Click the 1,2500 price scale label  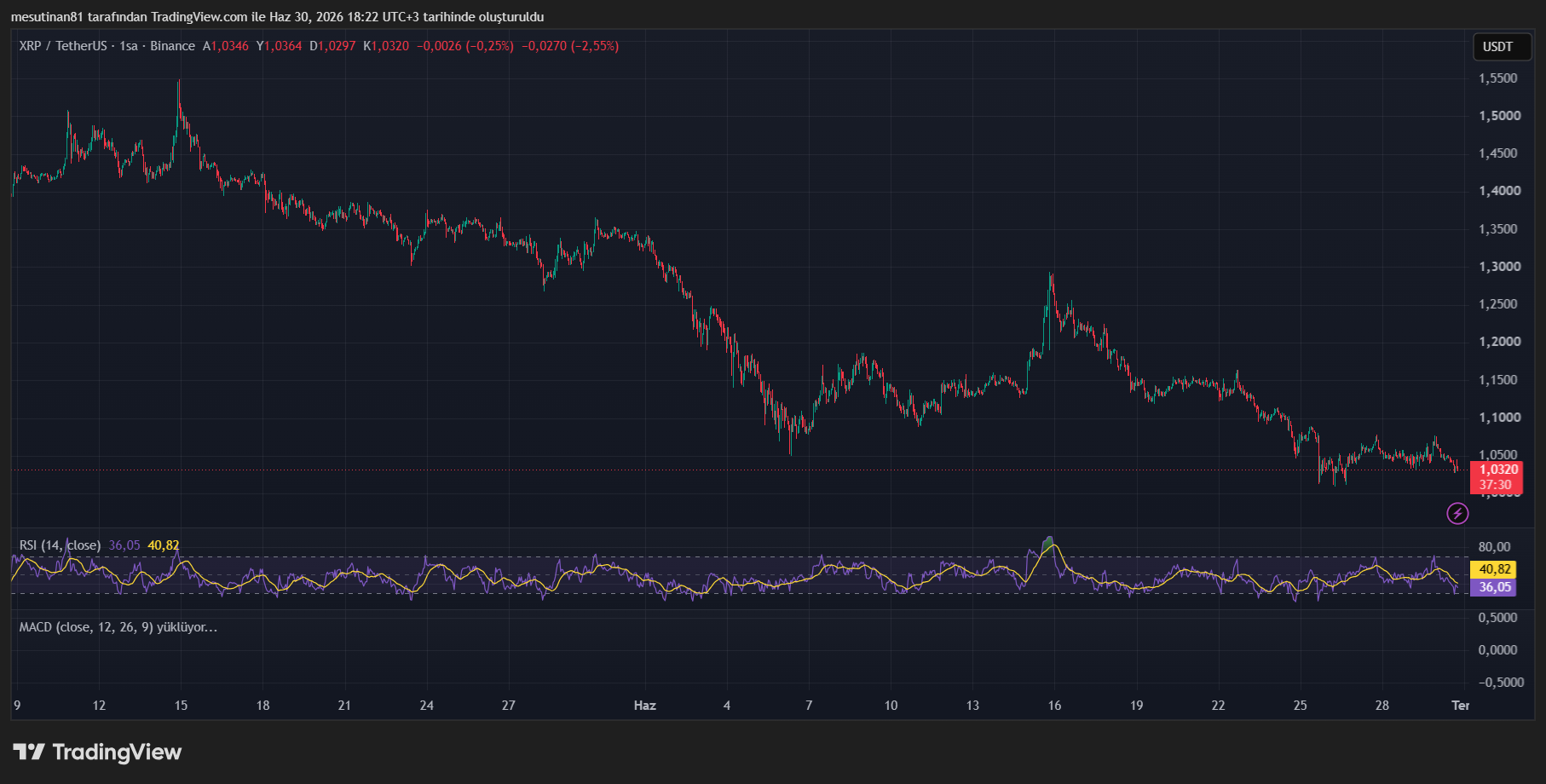click(x=1498, y=304)
